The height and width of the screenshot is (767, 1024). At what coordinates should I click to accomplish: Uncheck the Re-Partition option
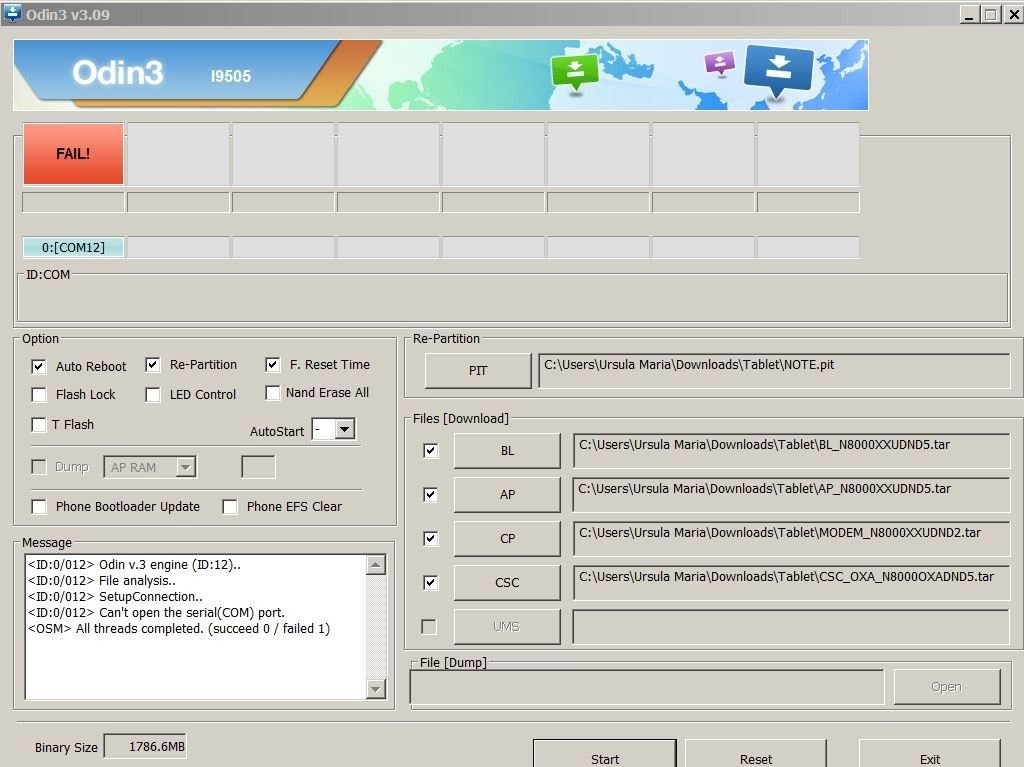(x=152, y=365)
